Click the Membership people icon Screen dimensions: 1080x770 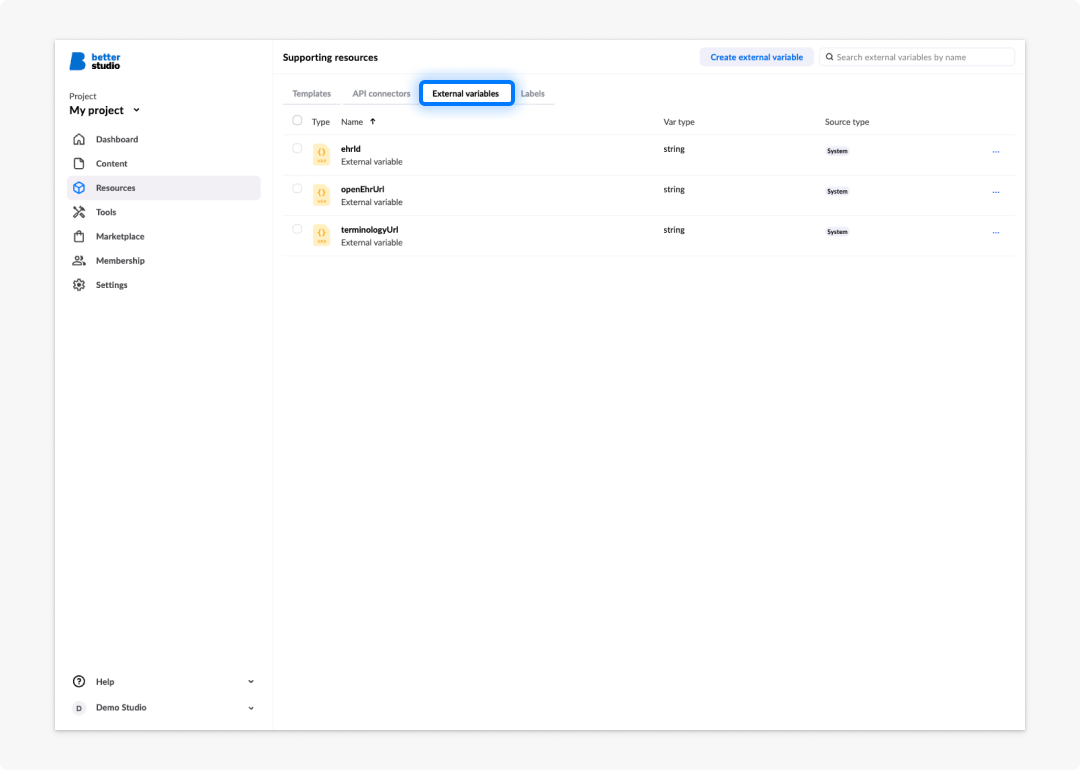tap(79, 260)
